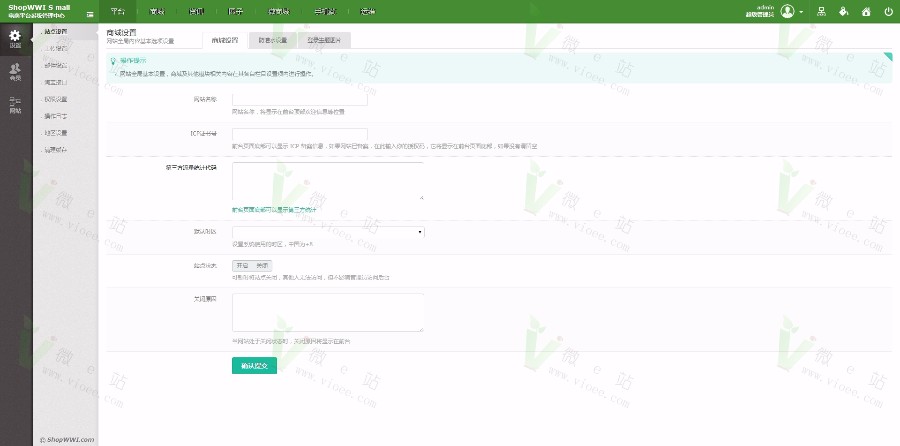
Task: Open the 商城设置 tab
Action: [225, 40]
